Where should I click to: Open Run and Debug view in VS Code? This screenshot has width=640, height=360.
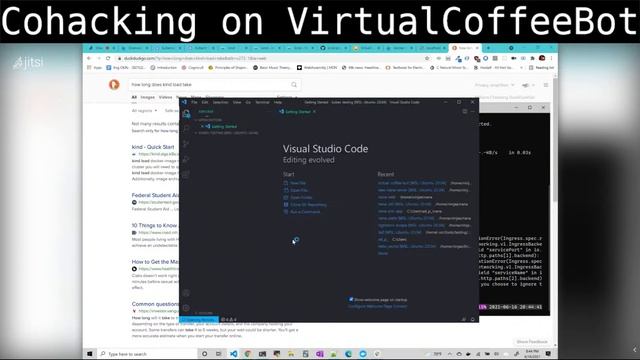(187, 159)
